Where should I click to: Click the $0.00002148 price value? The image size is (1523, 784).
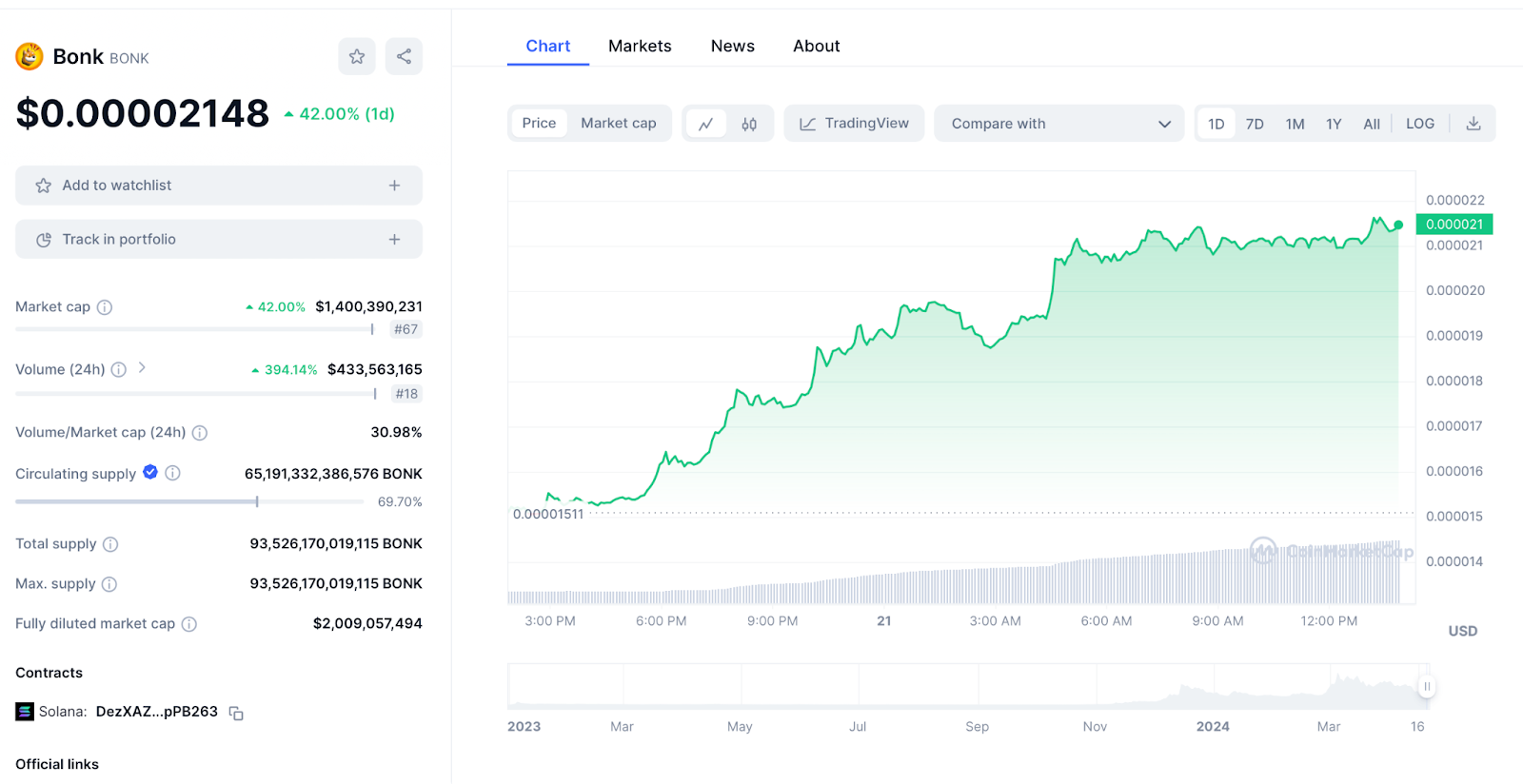[x=143, y=113]
